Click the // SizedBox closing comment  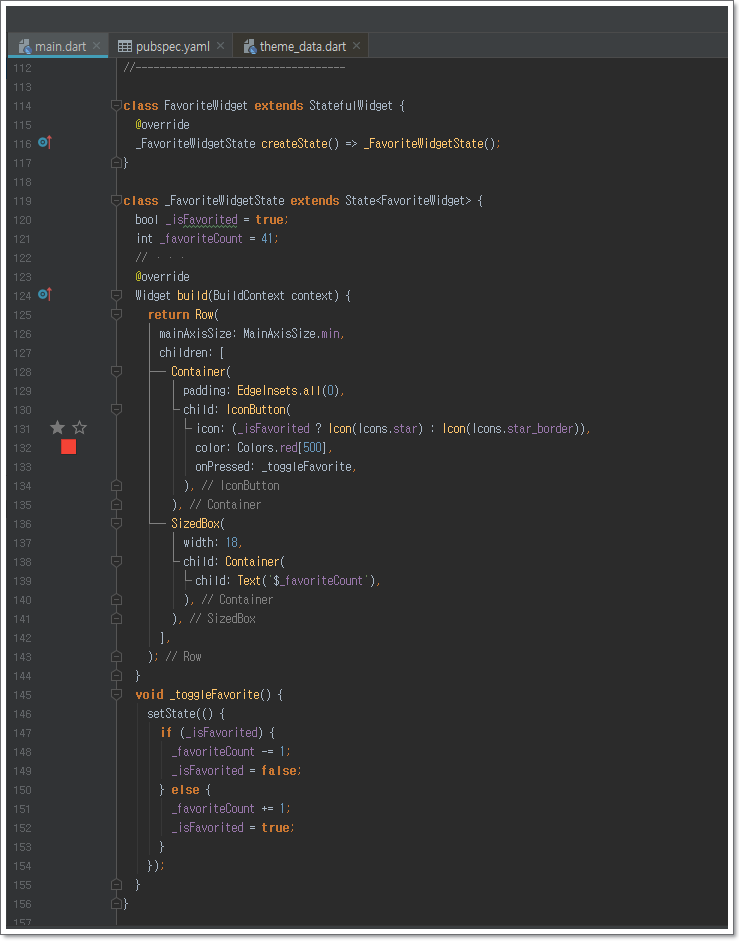coord(222,619)
